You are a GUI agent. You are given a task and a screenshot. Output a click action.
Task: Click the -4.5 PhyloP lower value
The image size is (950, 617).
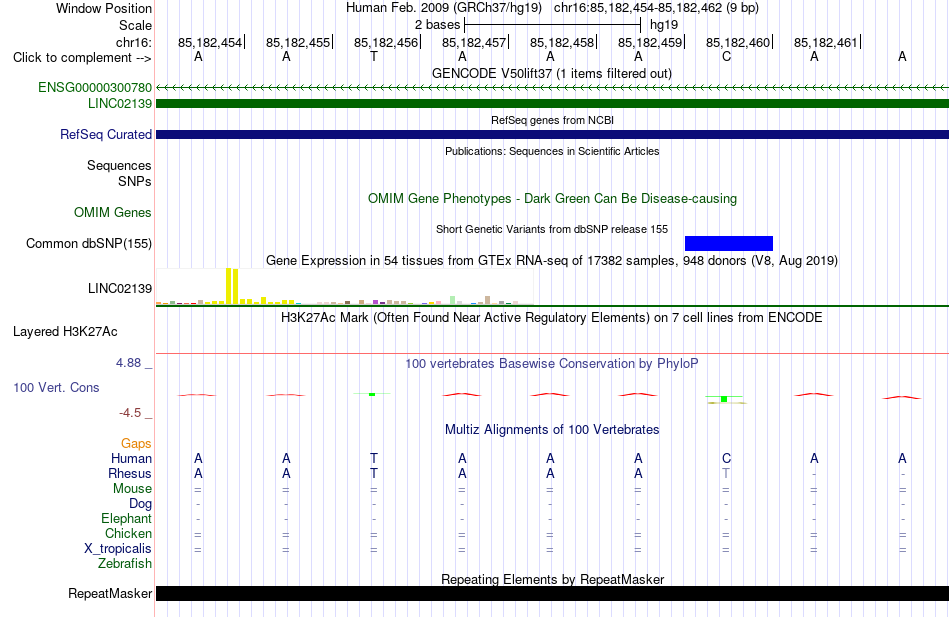(130, 413)
